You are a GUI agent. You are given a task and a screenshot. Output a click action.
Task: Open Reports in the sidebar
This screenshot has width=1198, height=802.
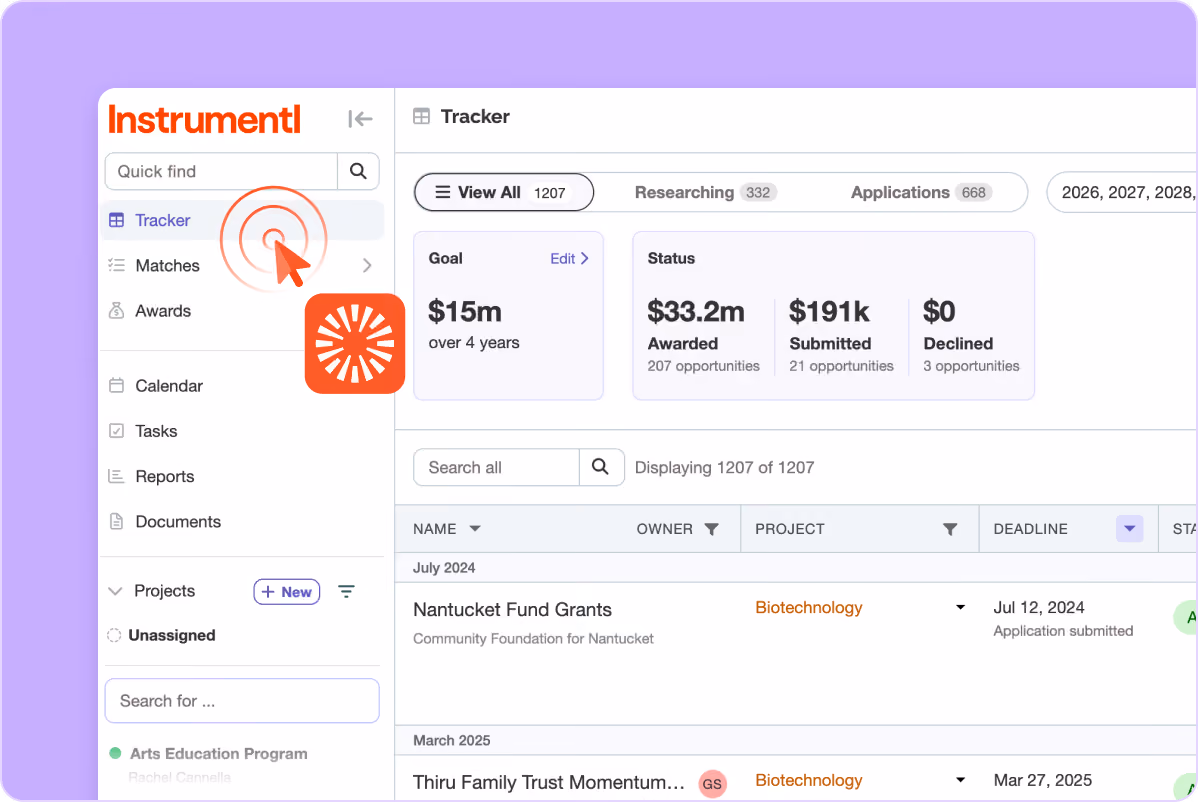[164, 477]
